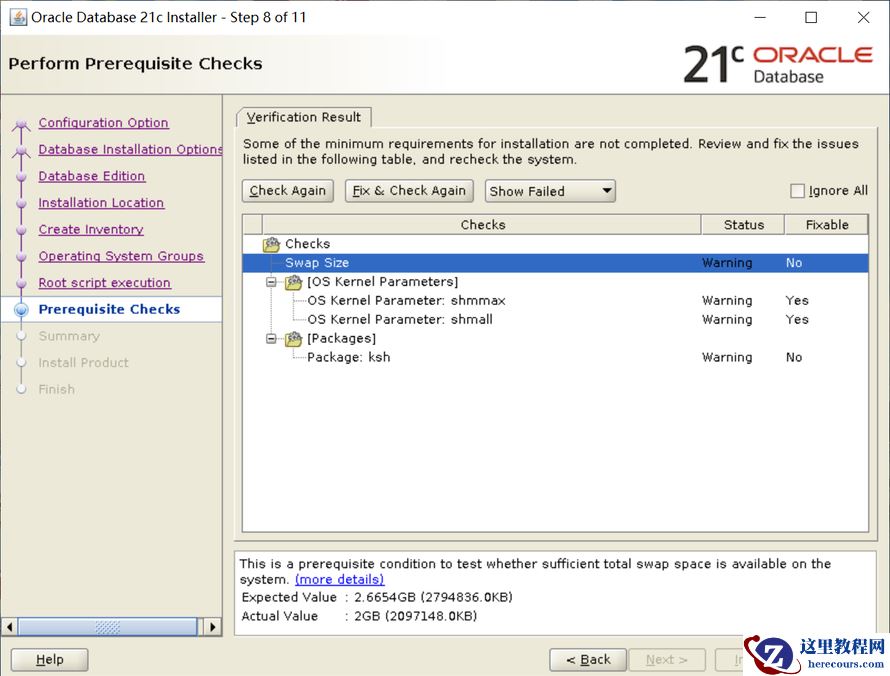Viewport: 890px width, 676px height.
Task: Click the OS Kernel Parameters folder icon
Action: (x=293, y=282)
